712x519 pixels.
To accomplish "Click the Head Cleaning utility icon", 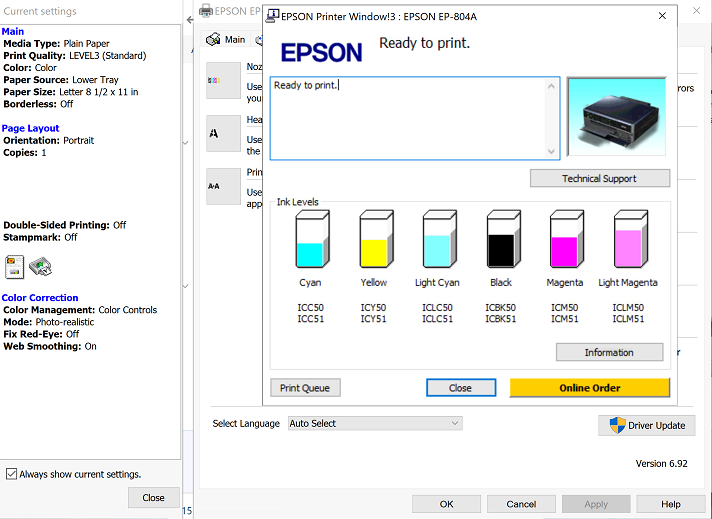I will point(223,133).
